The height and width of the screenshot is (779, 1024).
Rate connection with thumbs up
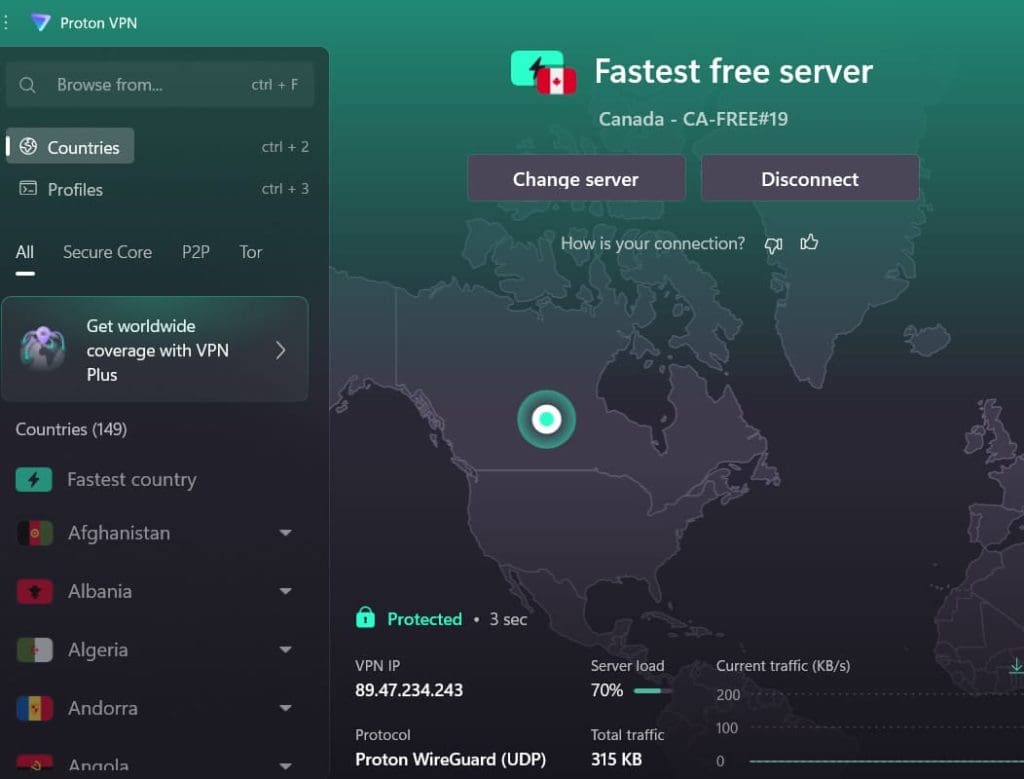(809, 242)
